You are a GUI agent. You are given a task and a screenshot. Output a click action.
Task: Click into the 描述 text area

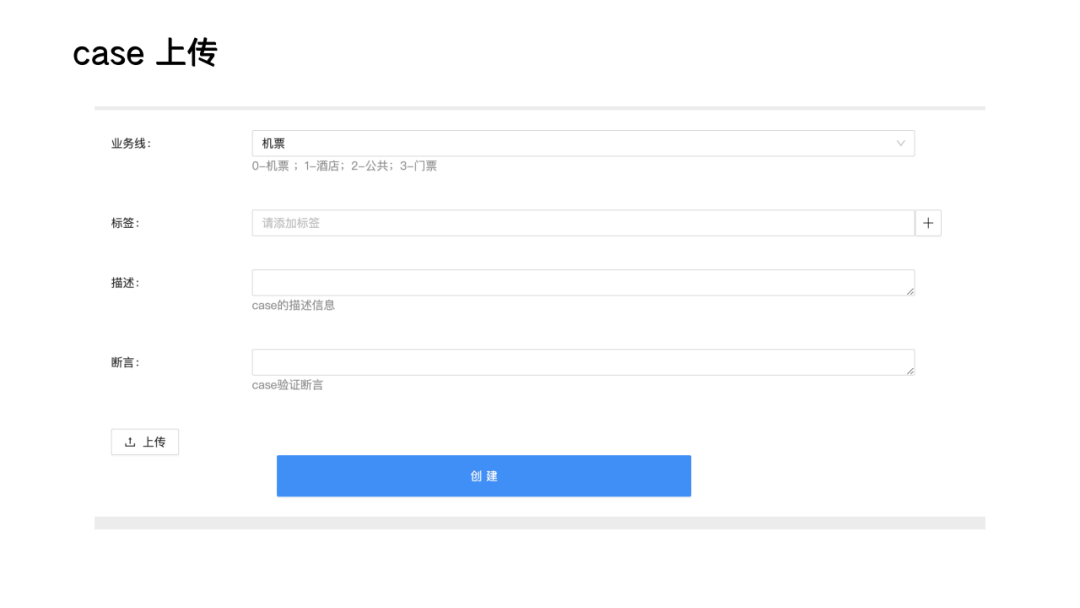[x=583, y=282]
